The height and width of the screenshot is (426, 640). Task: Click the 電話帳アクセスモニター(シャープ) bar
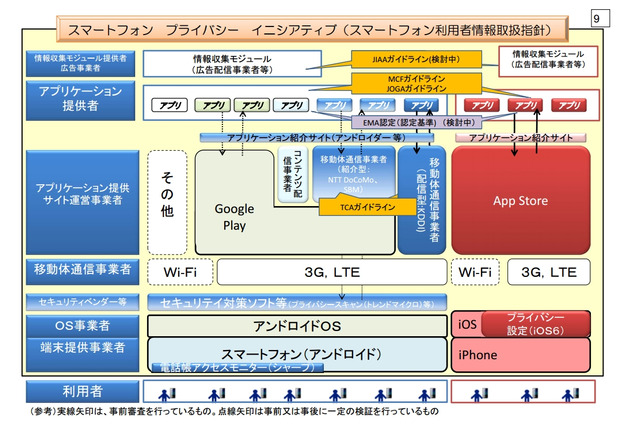(x=238, y=367)
